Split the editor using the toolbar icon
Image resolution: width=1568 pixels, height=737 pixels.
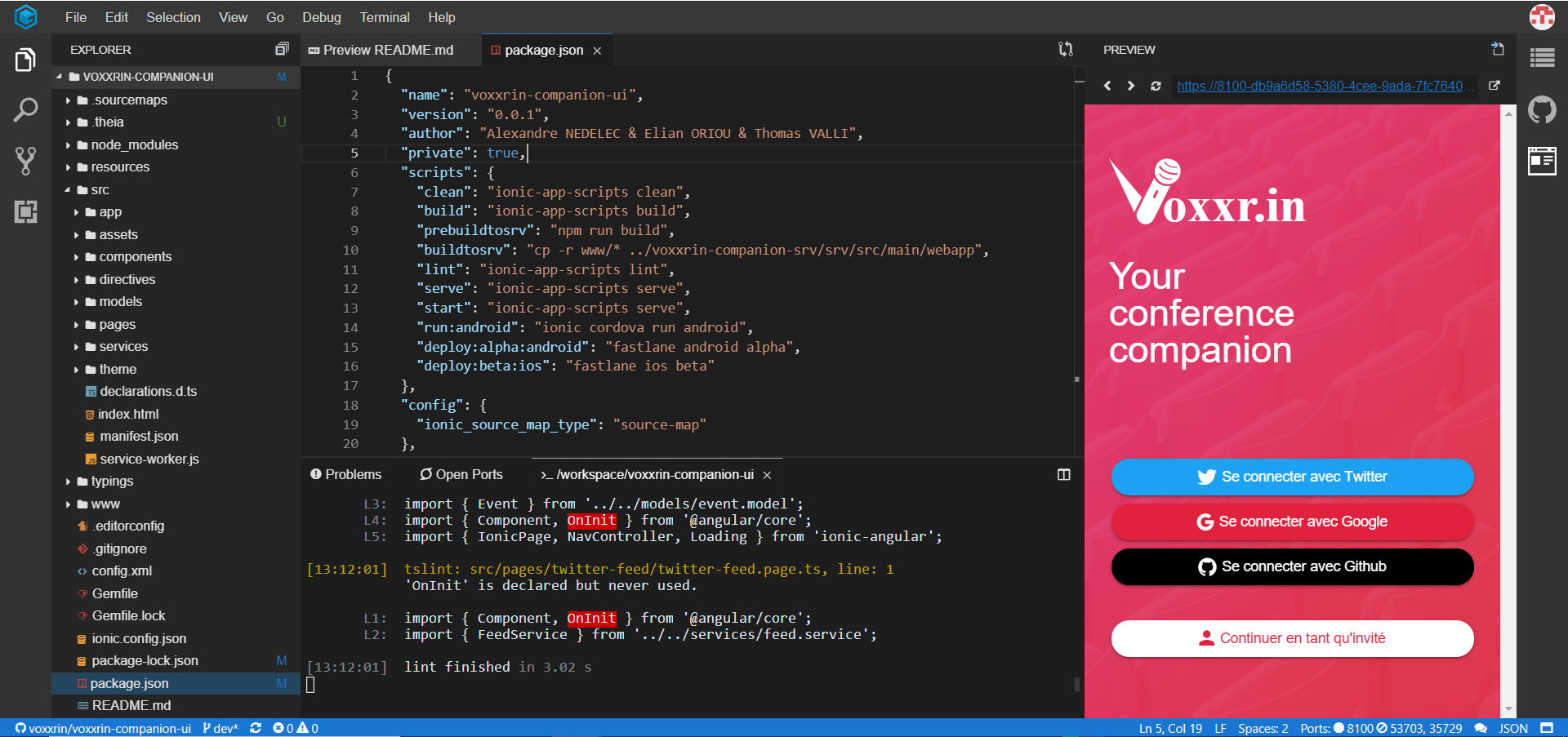click(x=1066, y=49)
